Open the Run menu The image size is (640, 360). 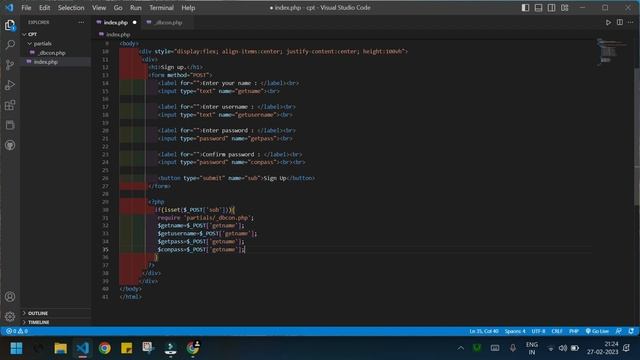[x=136, y=8]
